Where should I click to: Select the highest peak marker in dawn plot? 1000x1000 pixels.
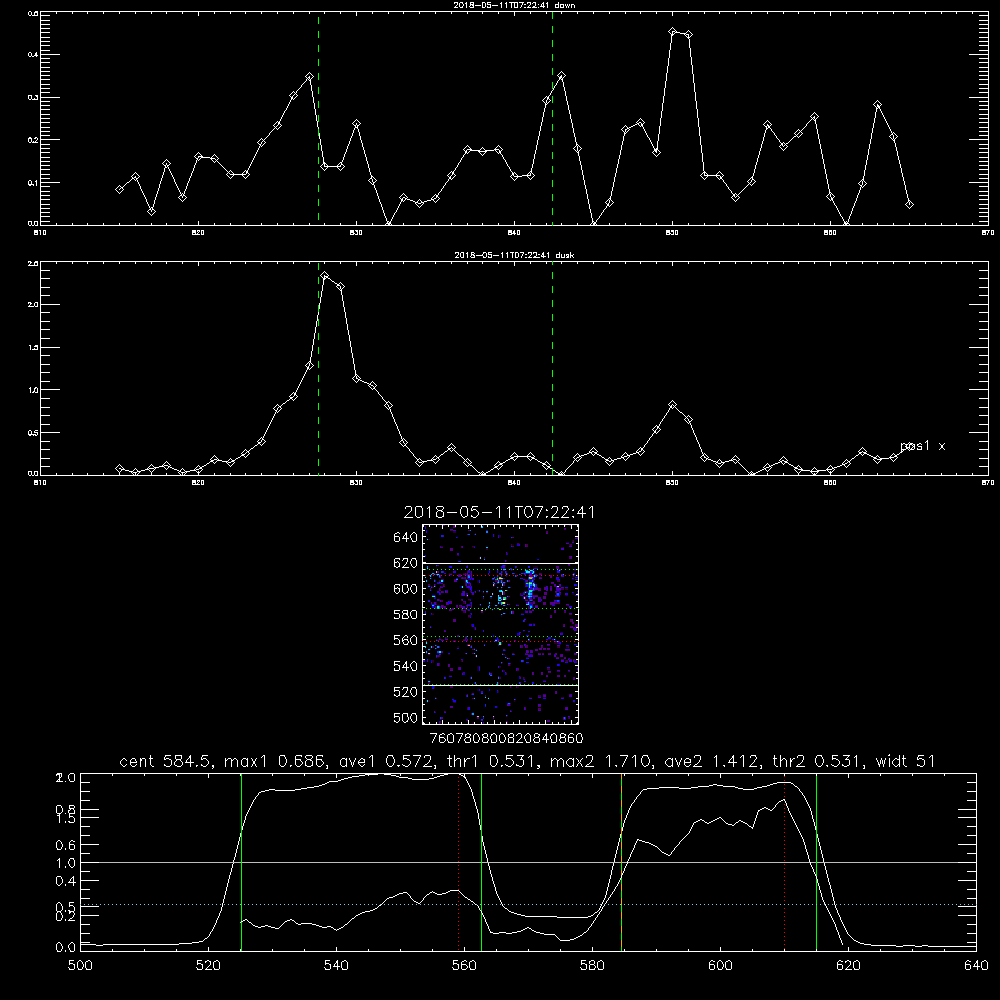pos(673,31)
